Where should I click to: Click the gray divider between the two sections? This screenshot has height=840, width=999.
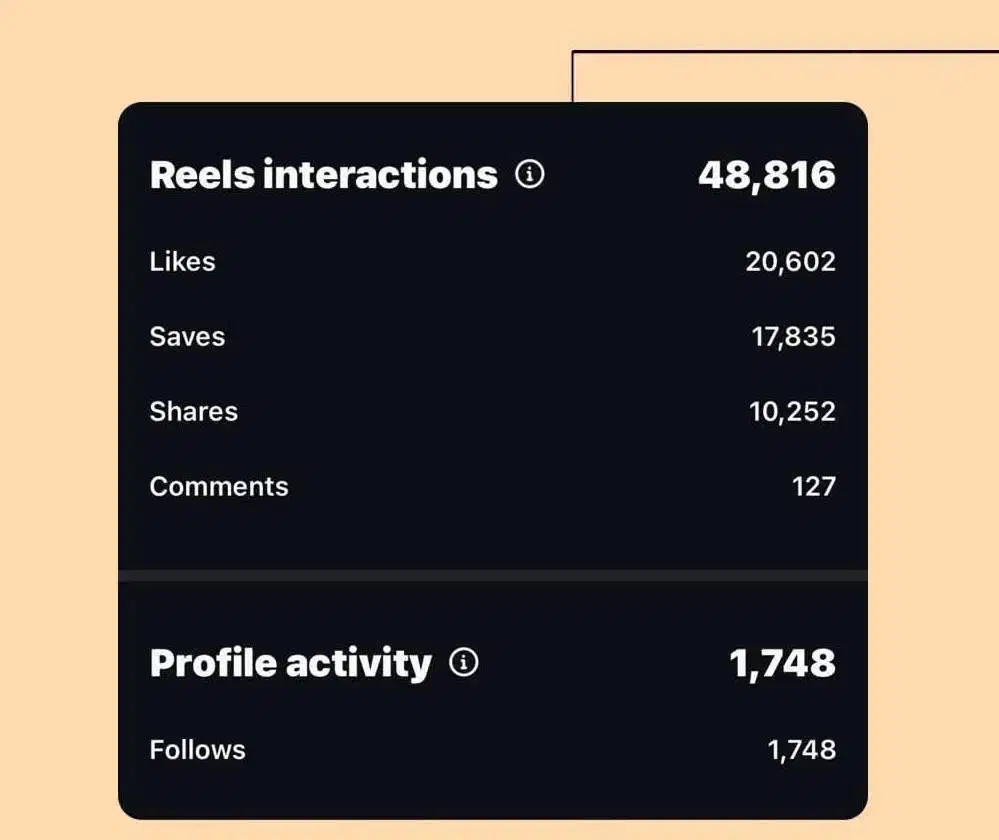point(492,575)
